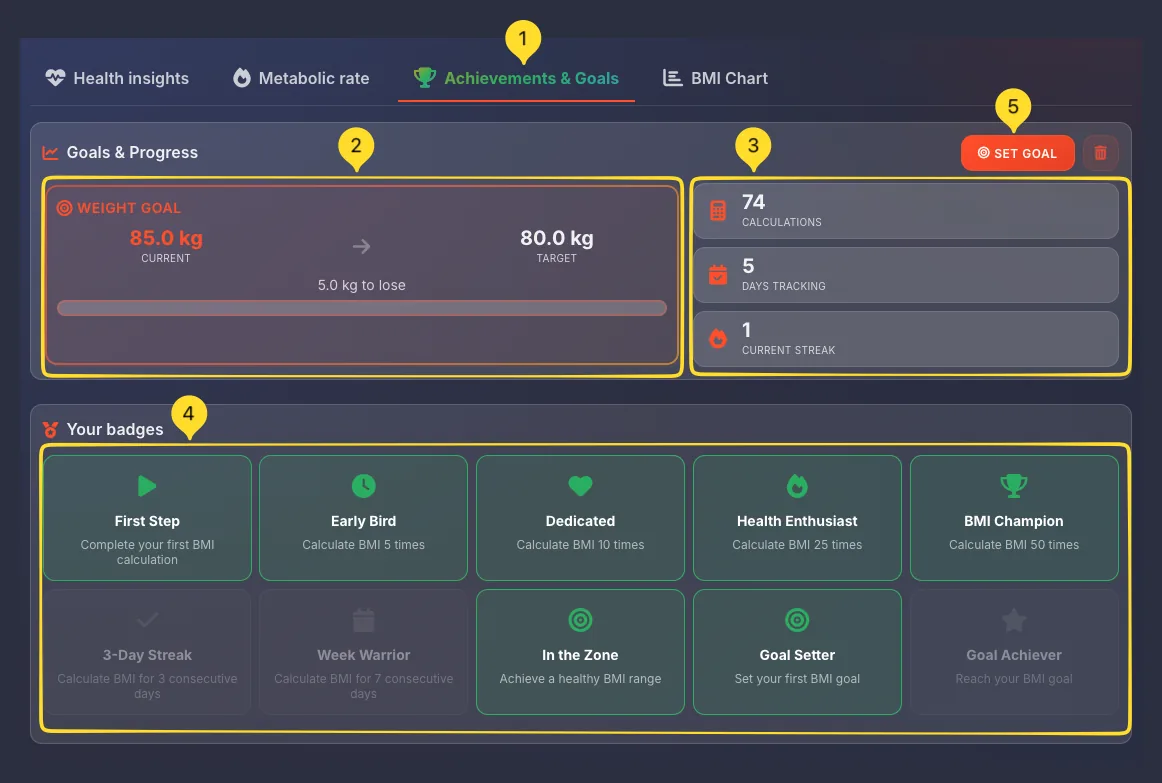Select the In the Zone badge card
The height and width of the screenshot is (783, 1162).
click(580, 652)
